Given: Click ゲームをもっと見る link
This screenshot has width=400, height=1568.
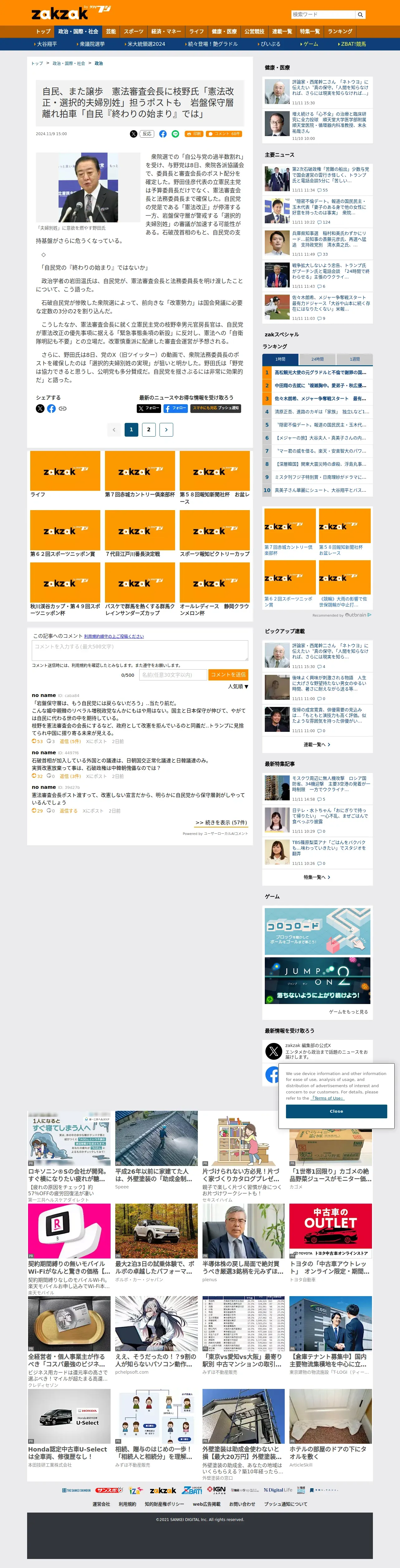Looking at the screenshot, I should (x=348, y=1012).
